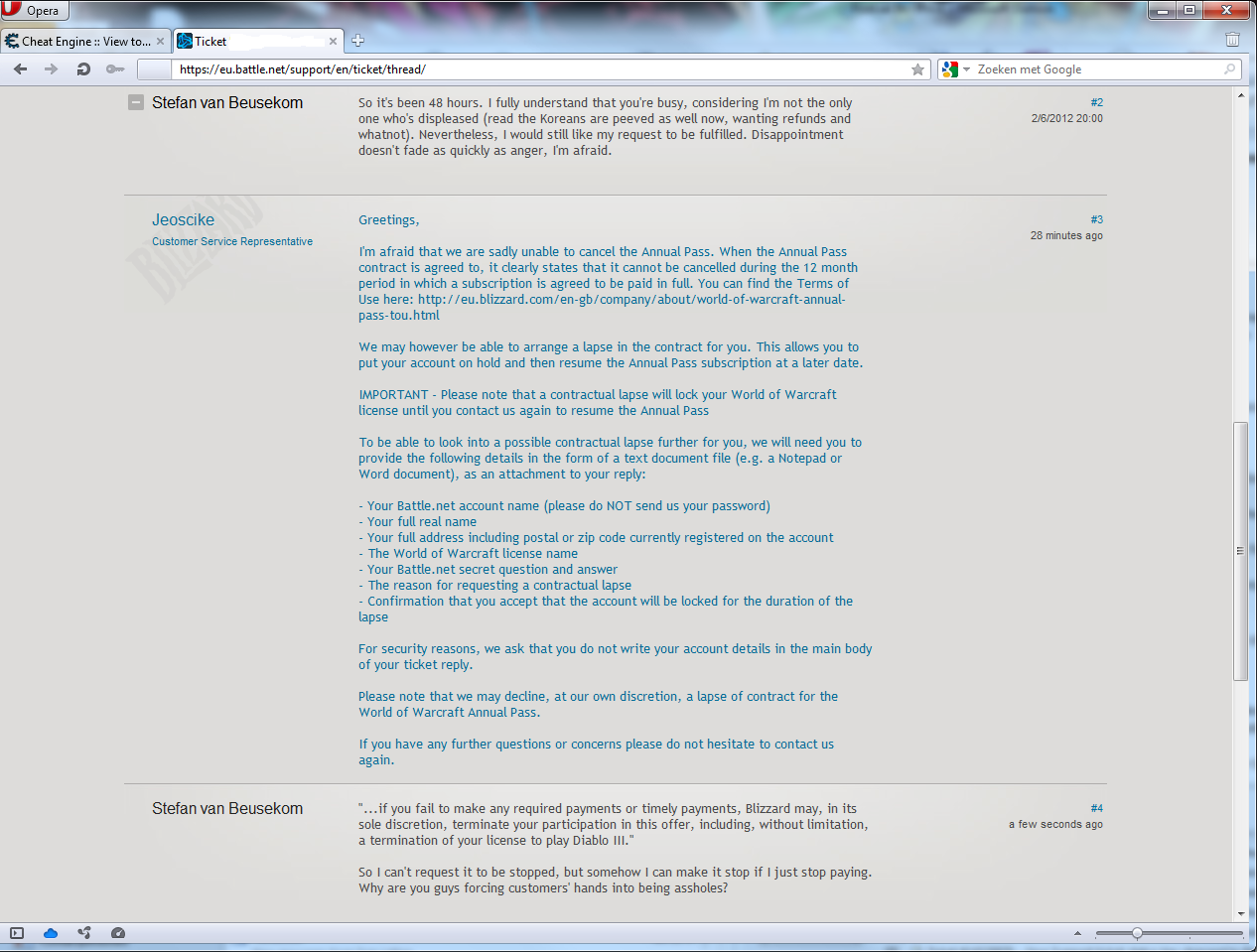Toggle Opera Turbo speedometer icon

coord(118,933)
